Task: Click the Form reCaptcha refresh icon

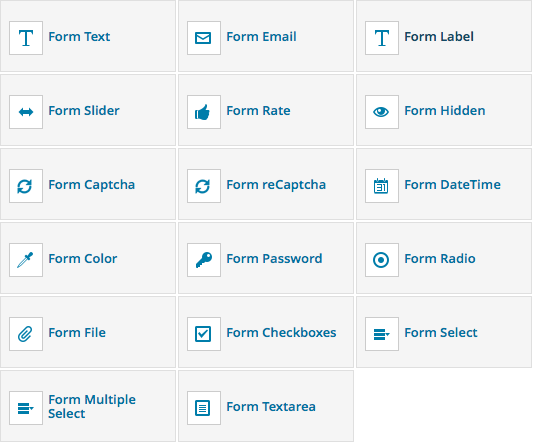Action: pos(204,186)
